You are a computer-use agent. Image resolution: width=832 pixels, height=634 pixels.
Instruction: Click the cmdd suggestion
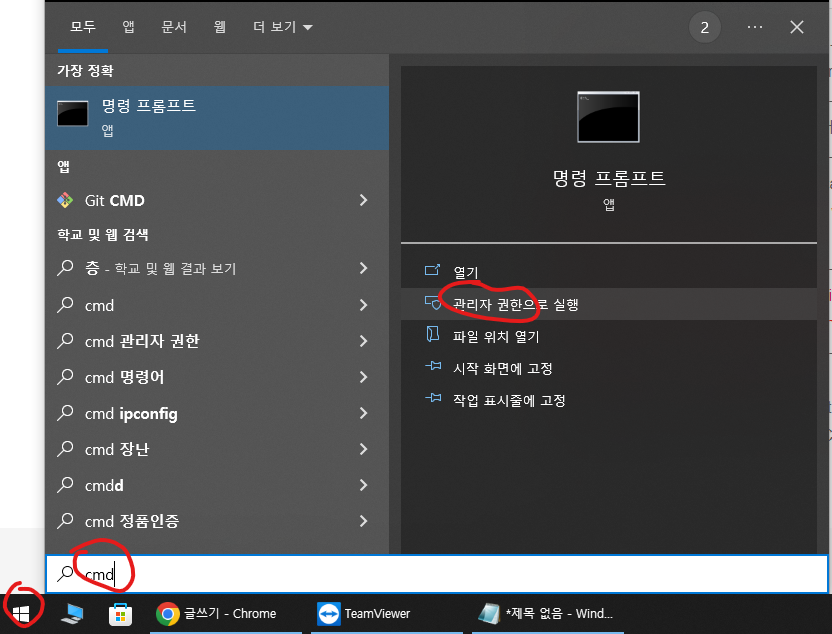point(217,485)
